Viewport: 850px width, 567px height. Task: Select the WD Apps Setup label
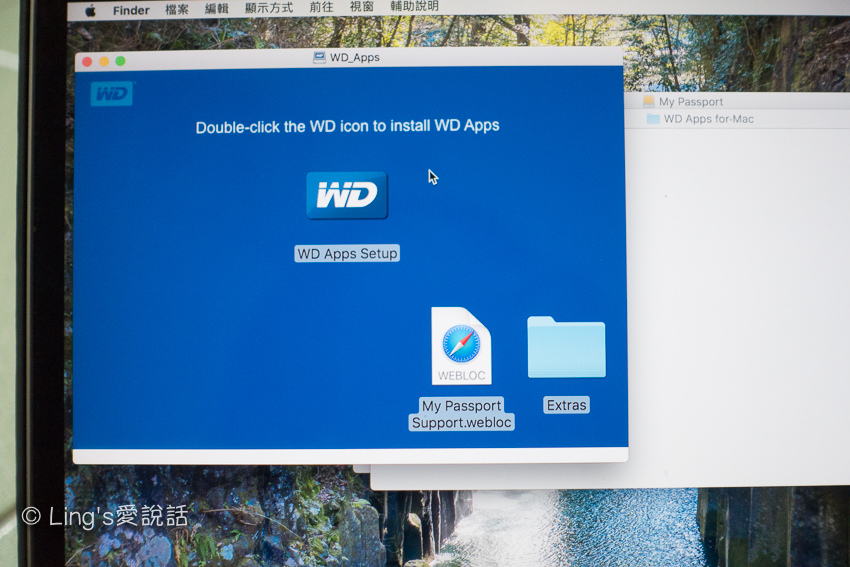pyautogui.click(x=347, y=253)
